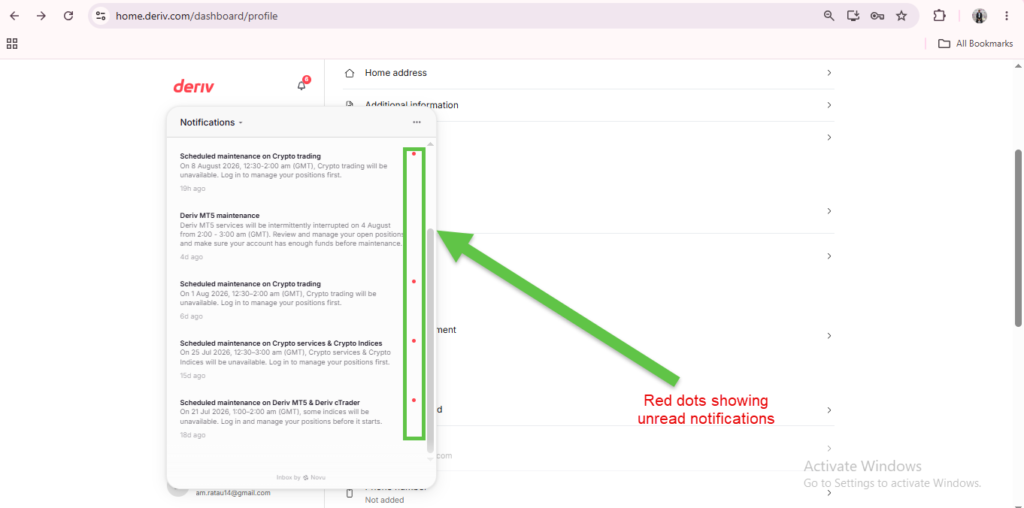The height and width of the screenshot is (508, 1024).
Task: Click the Novu link in inbox footer
Action: pyautogui.click(x=315, y=478)
